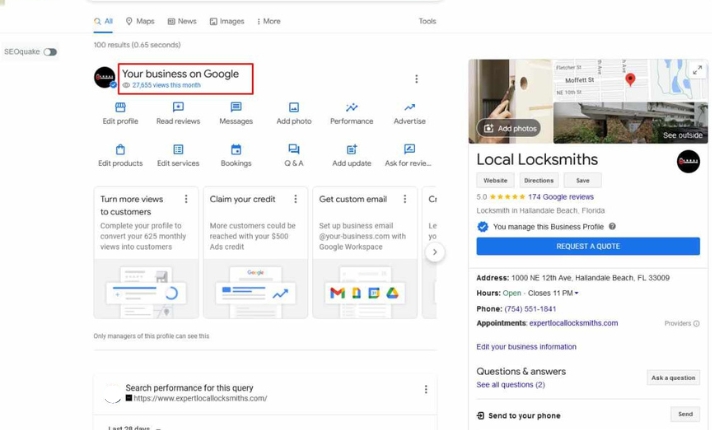
Task: Click Add photos button on the photo
Action: (x=509, y=128)
